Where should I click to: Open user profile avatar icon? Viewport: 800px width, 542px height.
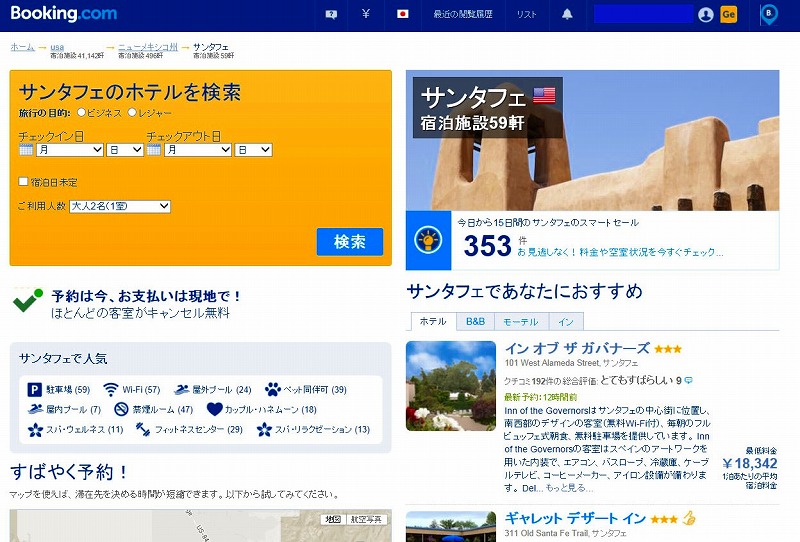[706, 15]
